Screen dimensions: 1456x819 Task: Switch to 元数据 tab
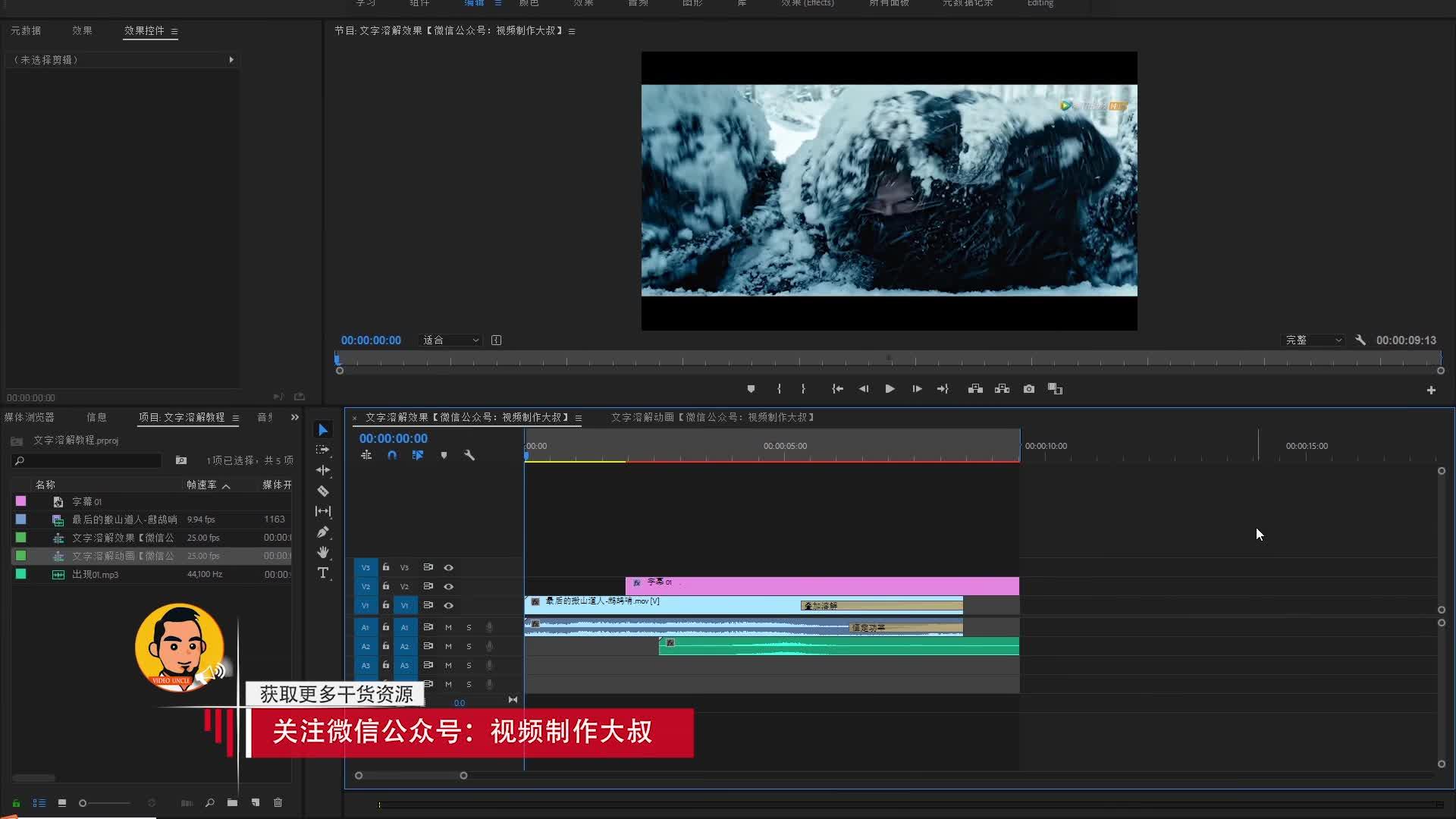click(x=26, y=30)
